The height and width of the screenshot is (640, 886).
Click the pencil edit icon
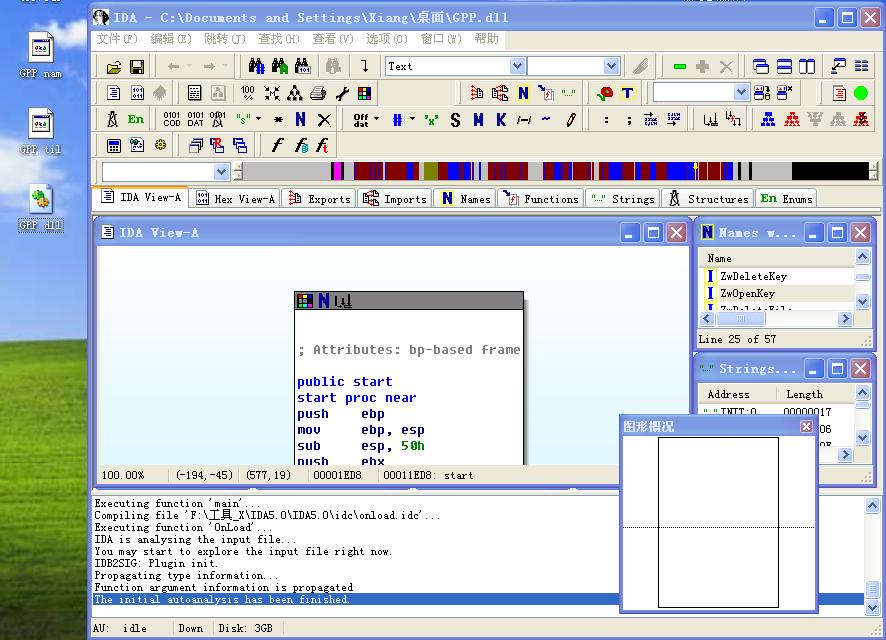point(571,120)
